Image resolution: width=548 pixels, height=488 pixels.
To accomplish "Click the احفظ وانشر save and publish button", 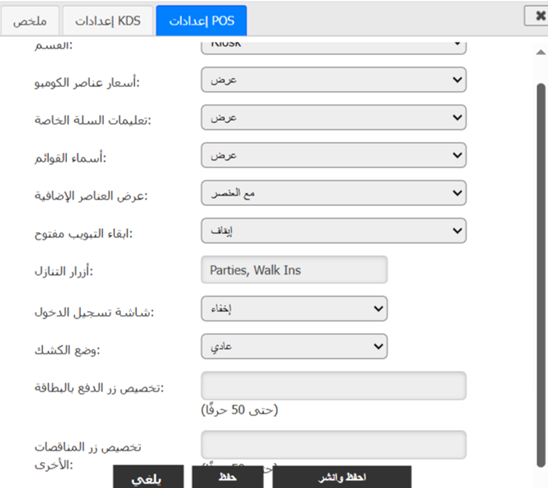I will click(342, 478).
